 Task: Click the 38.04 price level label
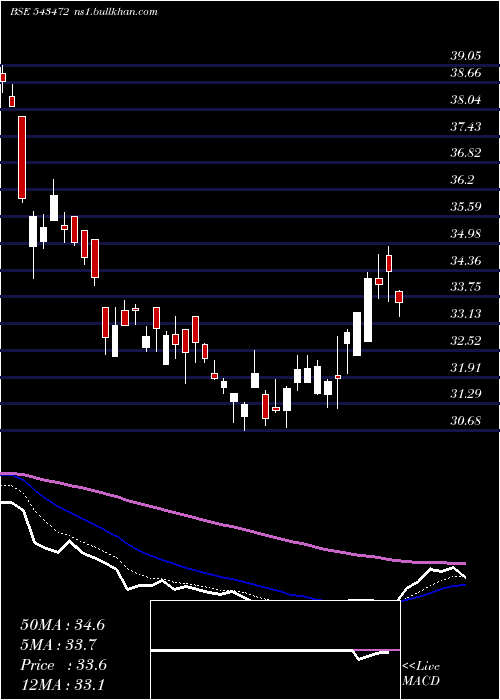coord(466,100)
